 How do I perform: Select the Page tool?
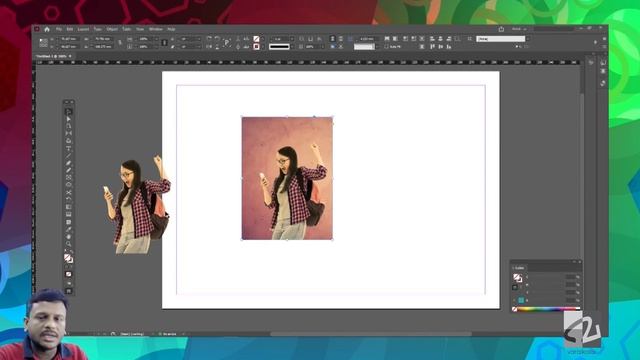pyautogui.click(x=69, y=126)
